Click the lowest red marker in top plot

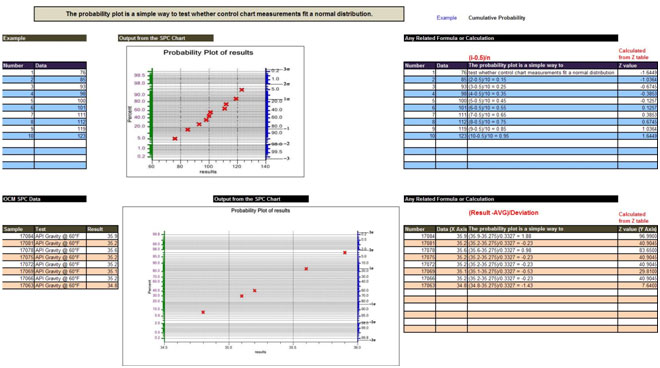pos(175,139)
